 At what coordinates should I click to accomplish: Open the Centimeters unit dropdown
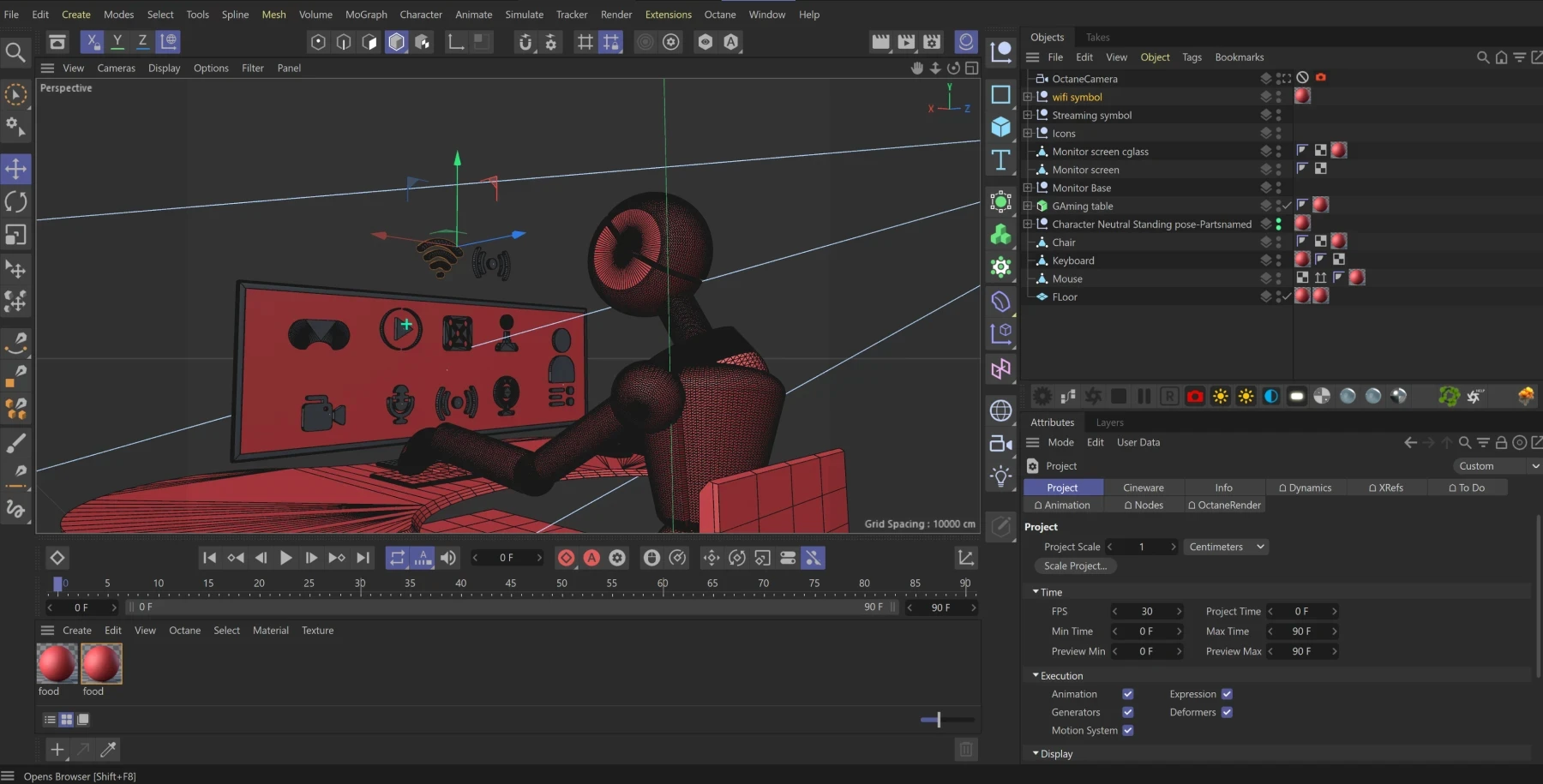tap(1226, 547)
